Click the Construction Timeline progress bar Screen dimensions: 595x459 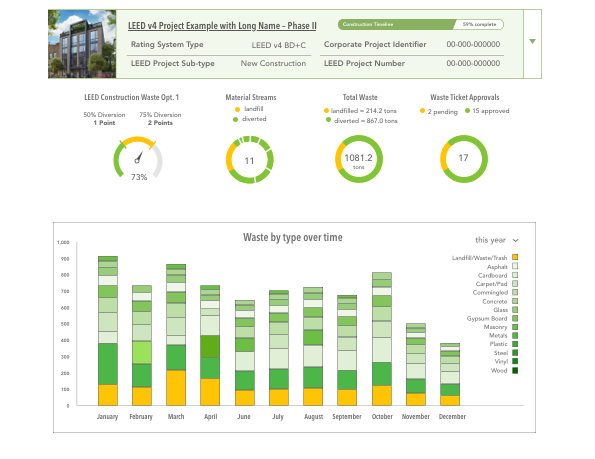pos(420,24)
